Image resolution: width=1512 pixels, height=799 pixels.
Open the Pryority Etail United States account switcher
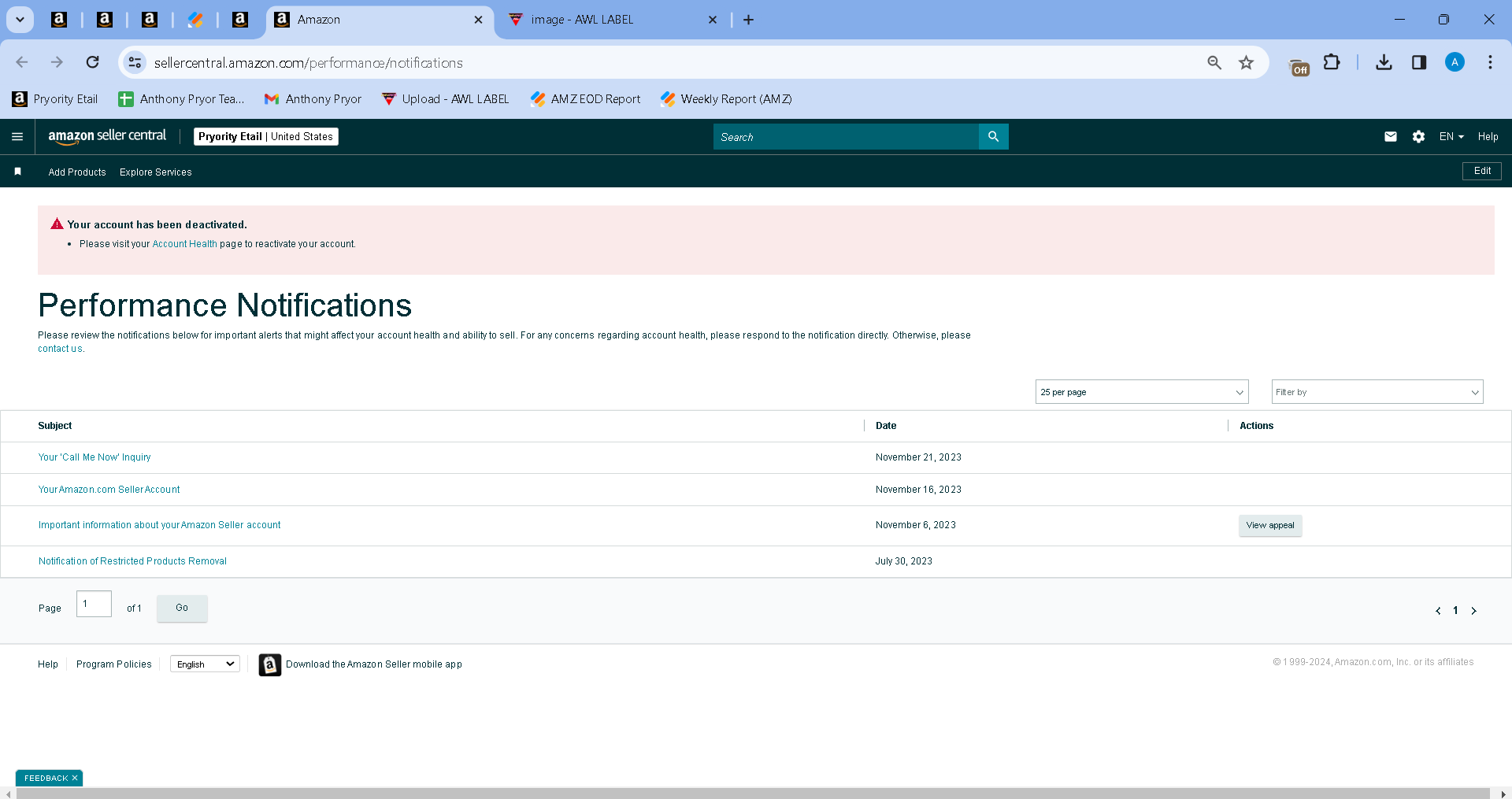coord(266,137)
